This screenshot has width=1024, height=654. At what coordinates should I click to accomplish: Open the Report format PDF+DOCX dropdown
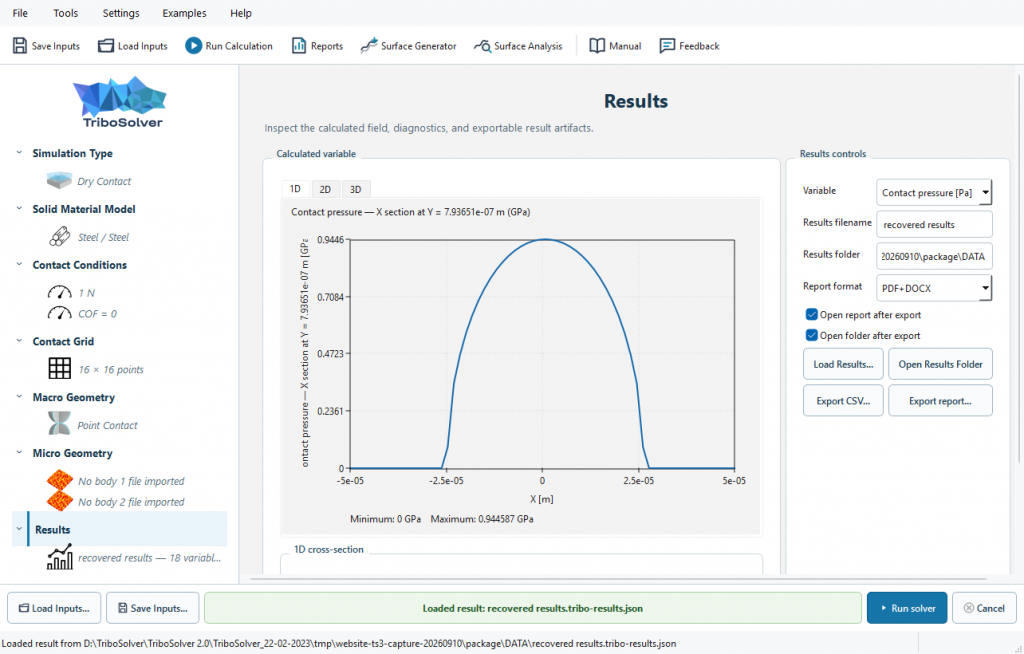(x=933, y=288)
